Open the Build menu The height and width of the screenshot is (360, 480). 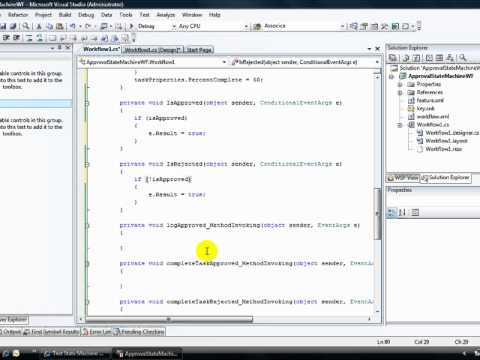pos(65,15)
